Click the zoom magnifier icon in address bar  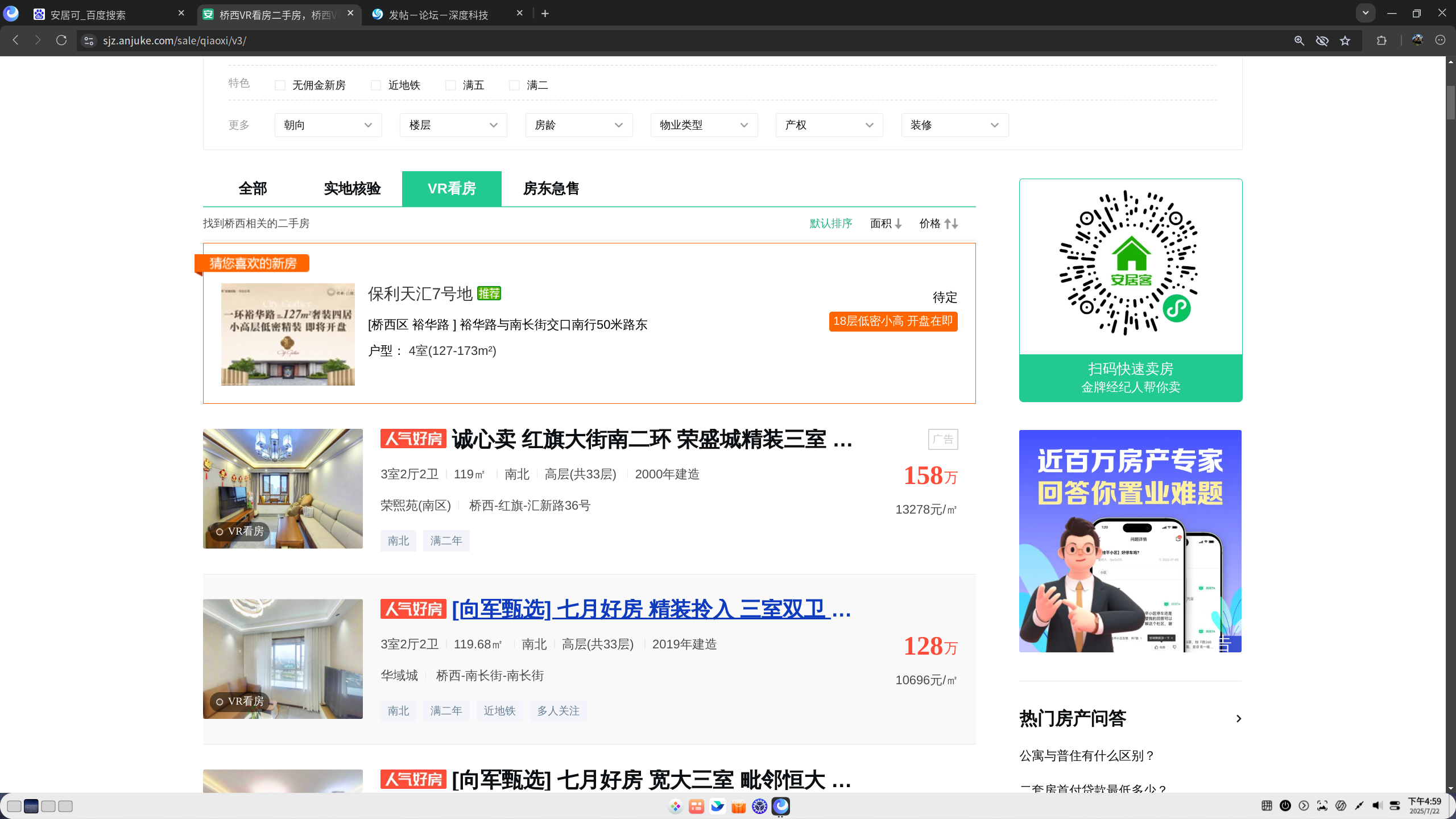coord(1299,40)
